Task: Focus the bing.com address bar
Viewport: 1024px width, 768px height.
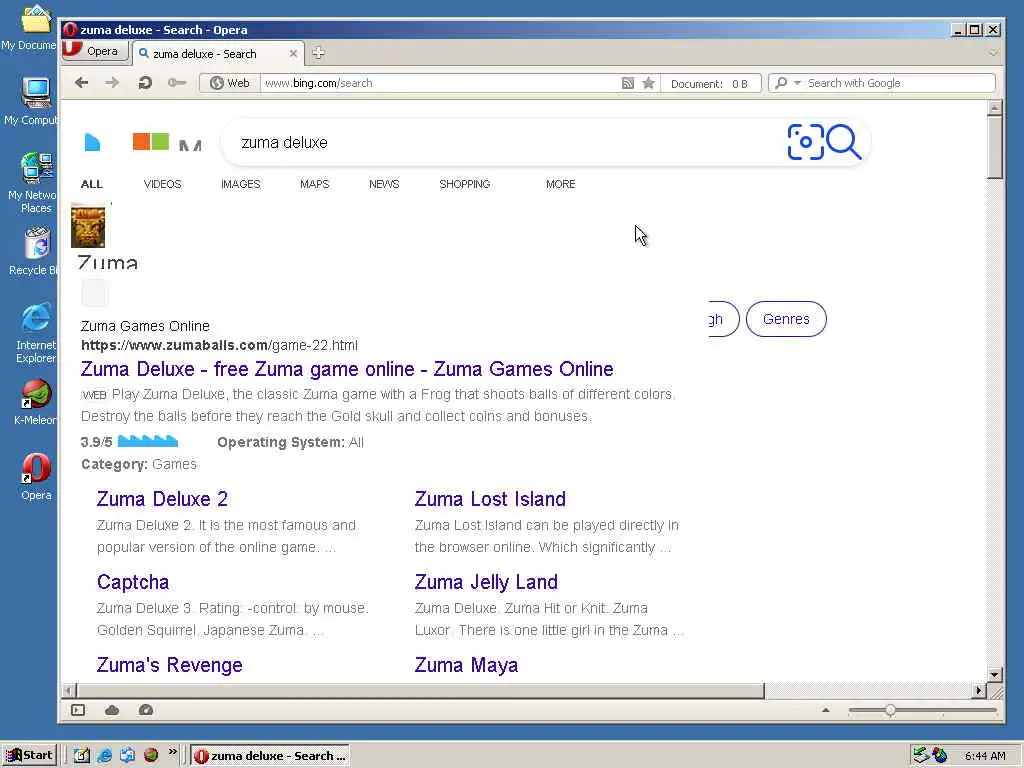Action: tap(439, 83)
